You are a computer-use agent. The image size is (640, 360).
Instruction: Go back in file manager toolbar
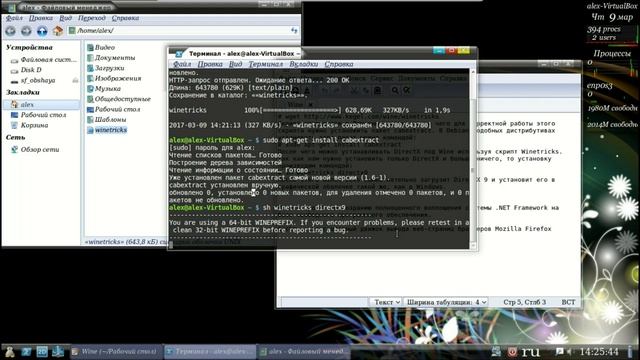point(10,31)
